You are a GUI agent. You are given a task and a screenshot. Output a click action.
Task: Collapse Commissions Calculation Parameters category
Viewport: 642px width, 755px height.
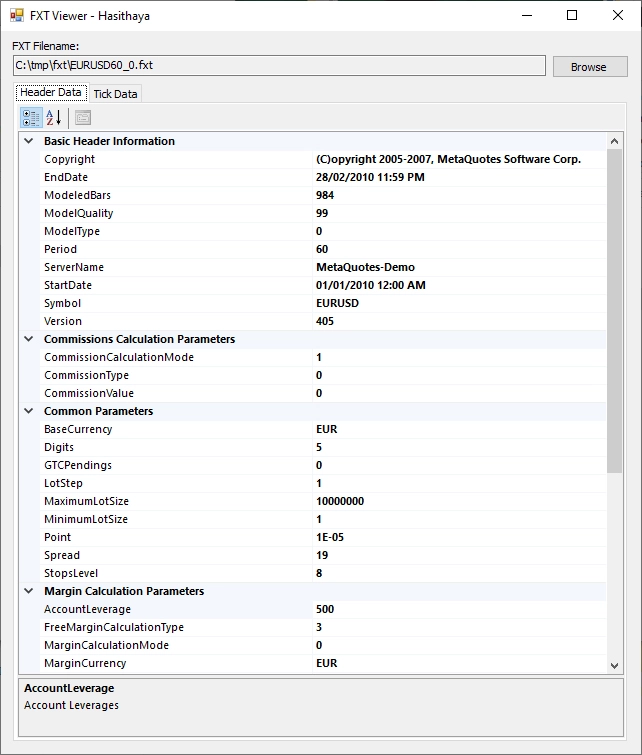[x=29, y=339]
